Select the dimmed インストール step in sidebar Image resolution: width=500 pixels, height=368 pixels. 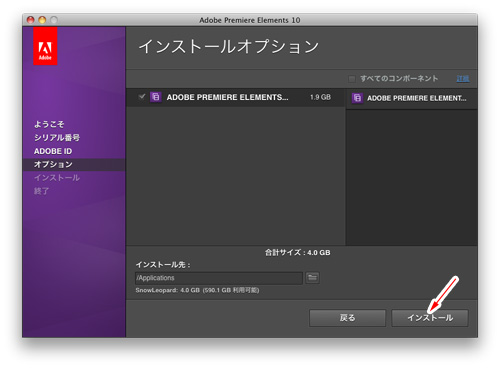[57, 178]
